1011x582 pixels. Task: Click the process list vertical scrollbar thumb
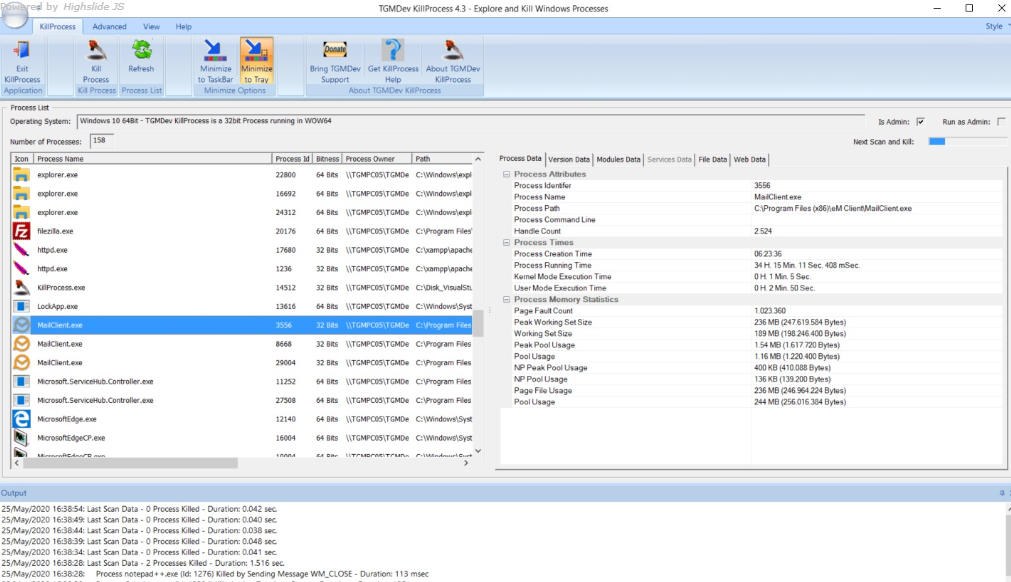click(x=478, y=324)
